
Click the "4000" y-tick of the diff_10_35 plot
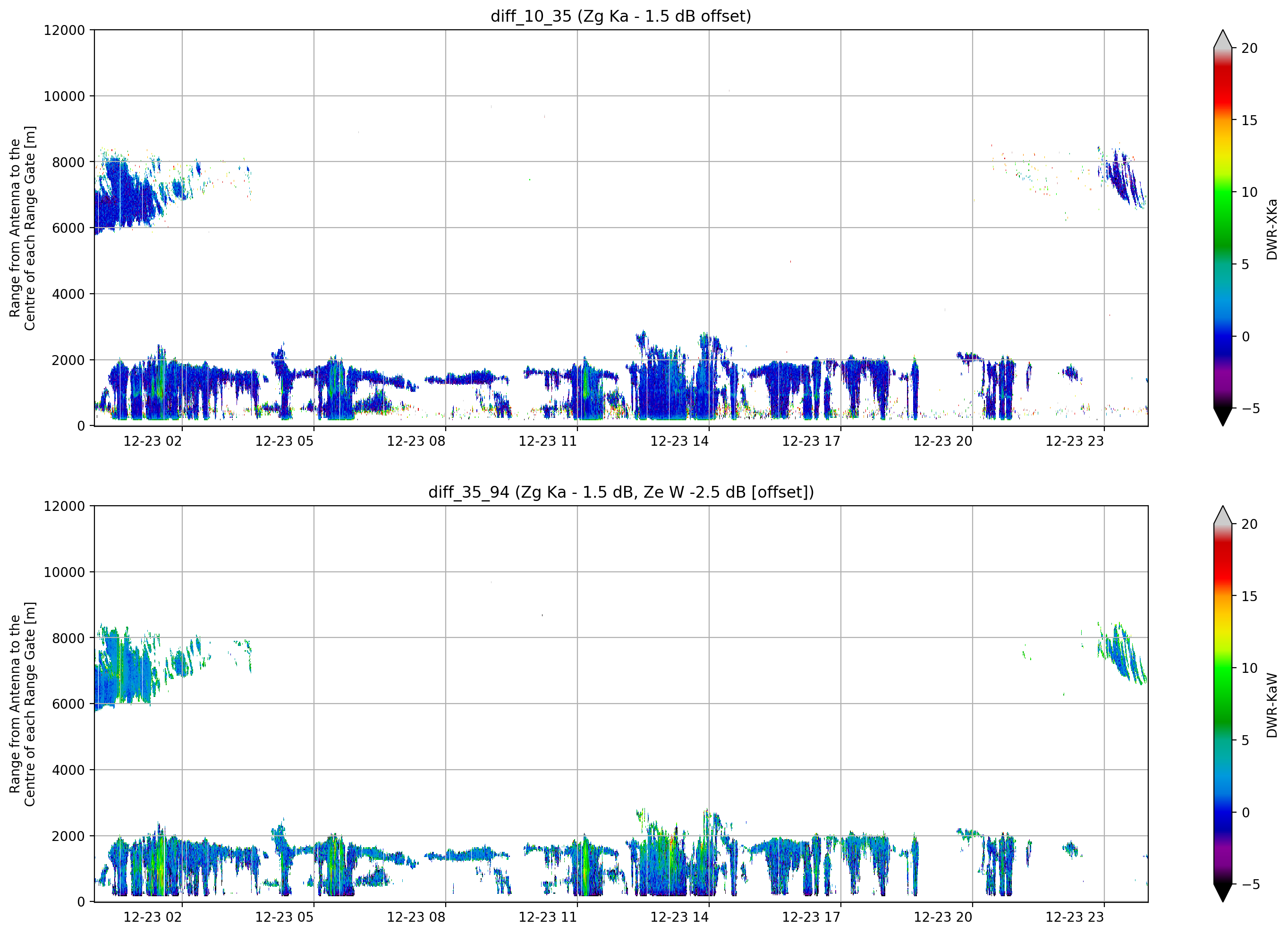point(68,294)
